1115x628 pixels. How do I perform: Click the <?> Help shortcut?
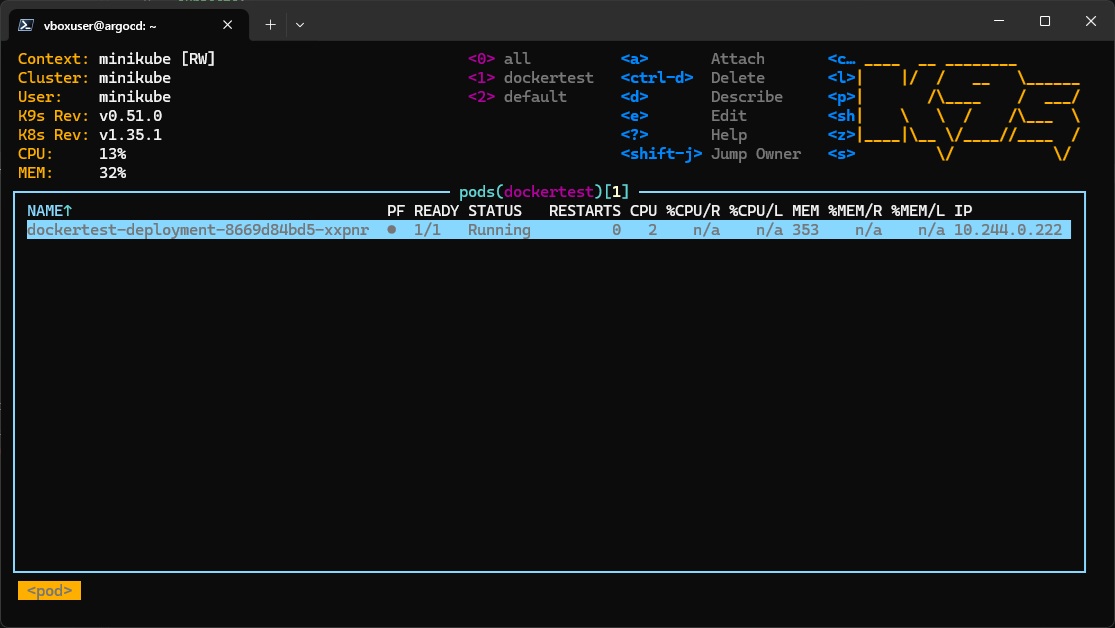click(x=683, y=135)
